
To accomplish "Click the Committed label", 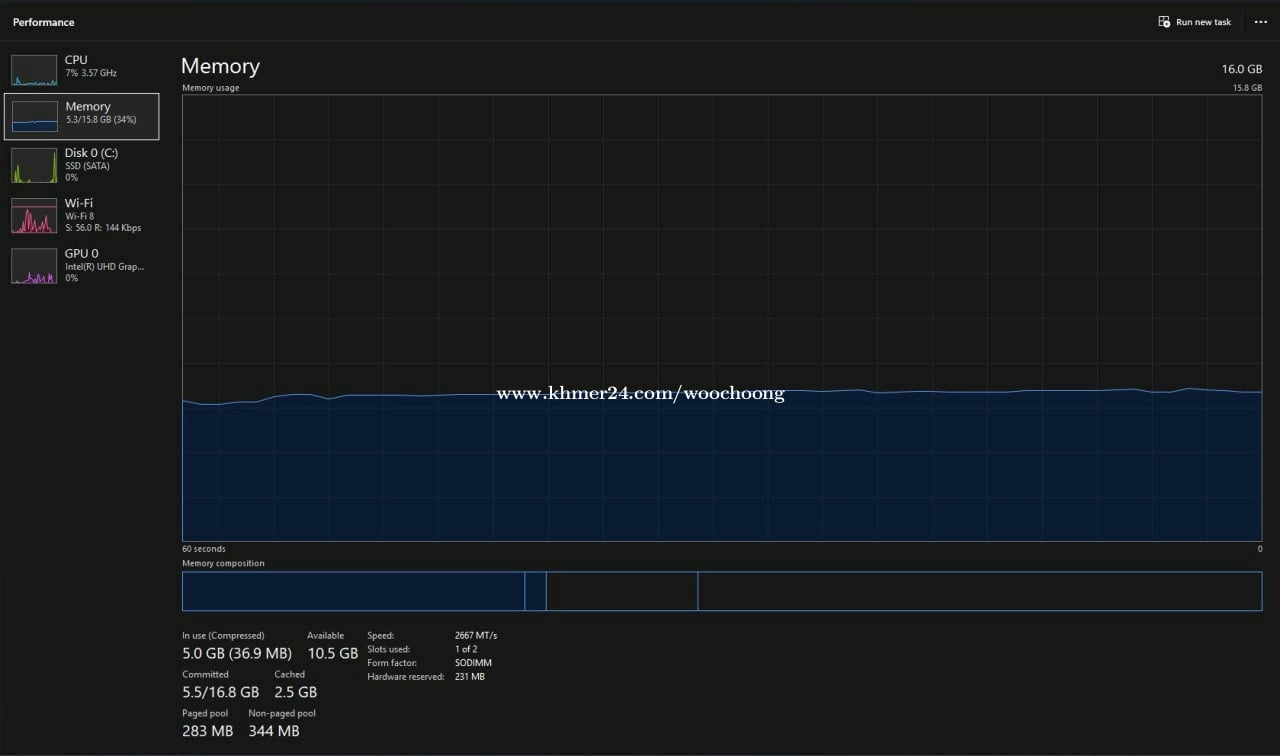I will tap(205, 674).
